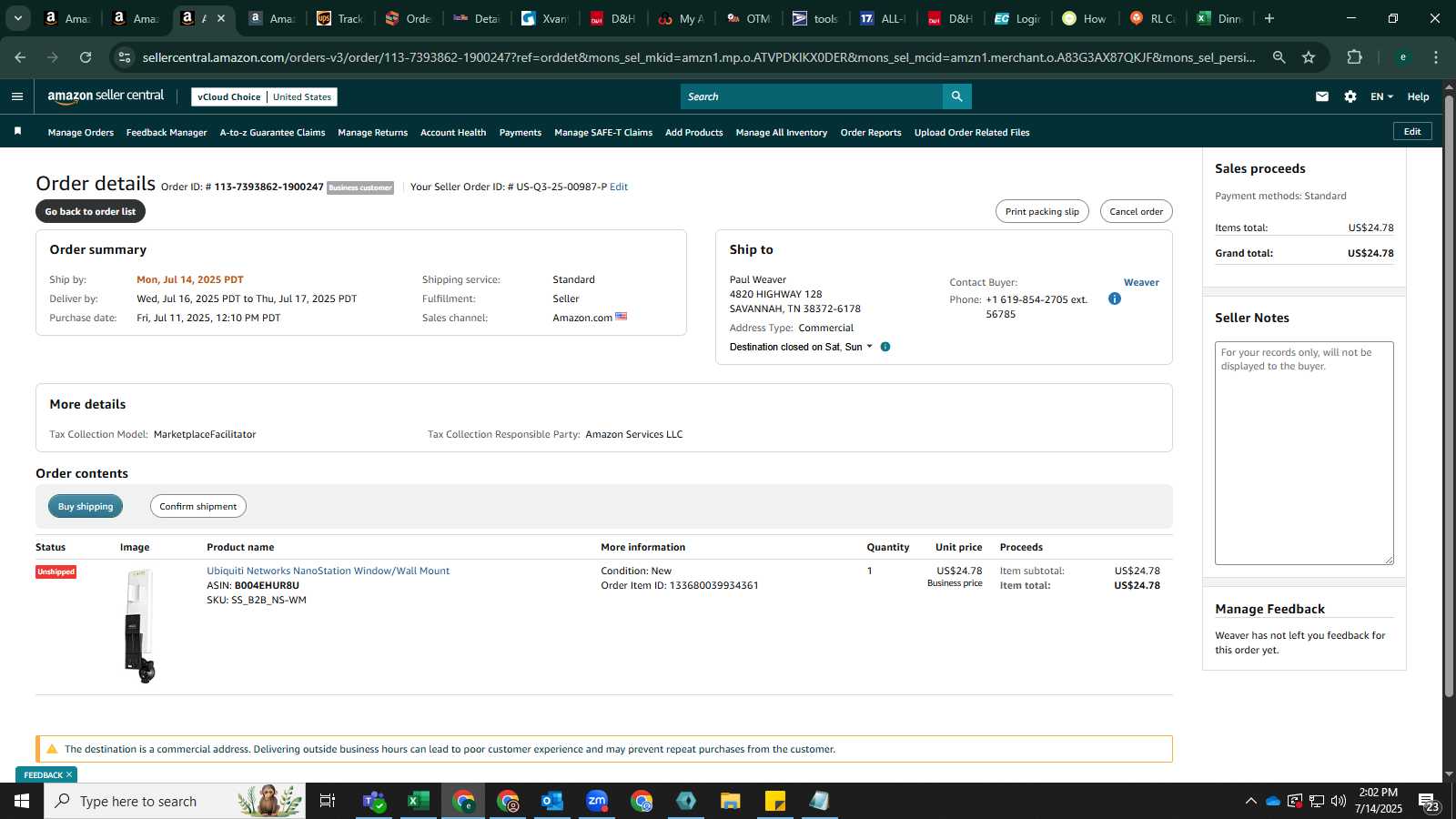
Task: Expand the EN language dropdown
Action: 1381,96
